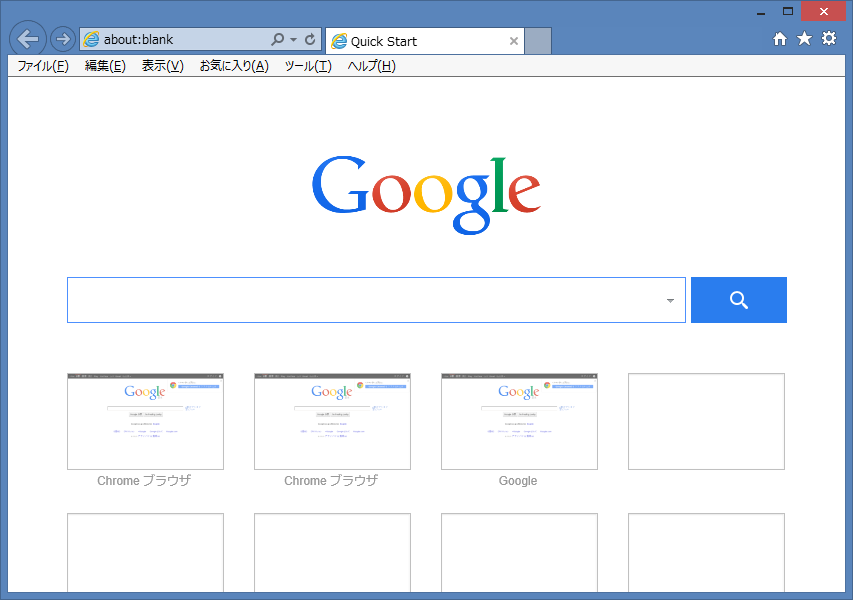Open Tools via the gear icon
853x600 pixels.
click(829, 39)
